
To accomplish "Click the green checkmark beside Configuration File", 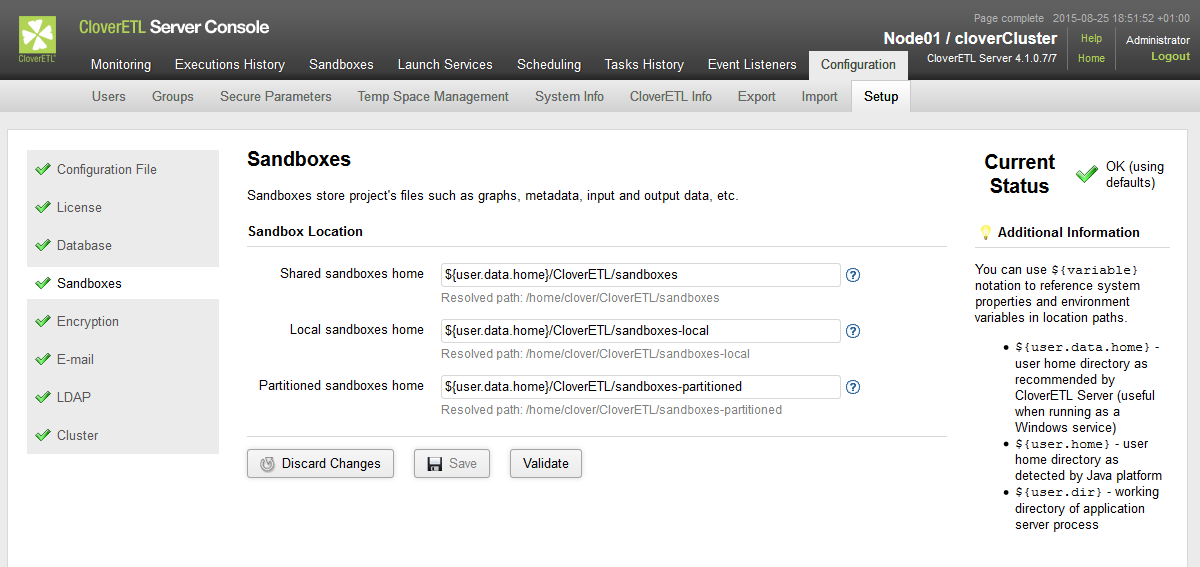I will pos(42,169).
